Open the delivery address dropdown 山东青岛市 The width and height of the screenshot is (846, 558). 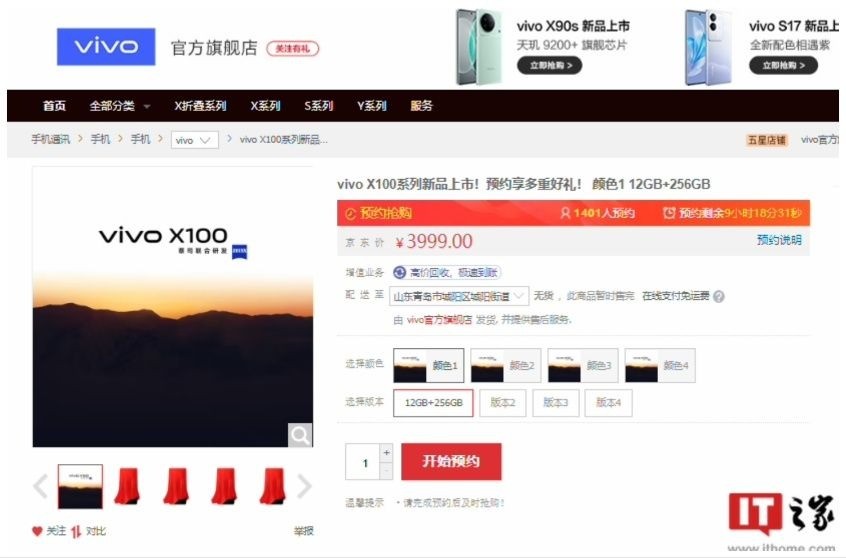coord(459,296)
